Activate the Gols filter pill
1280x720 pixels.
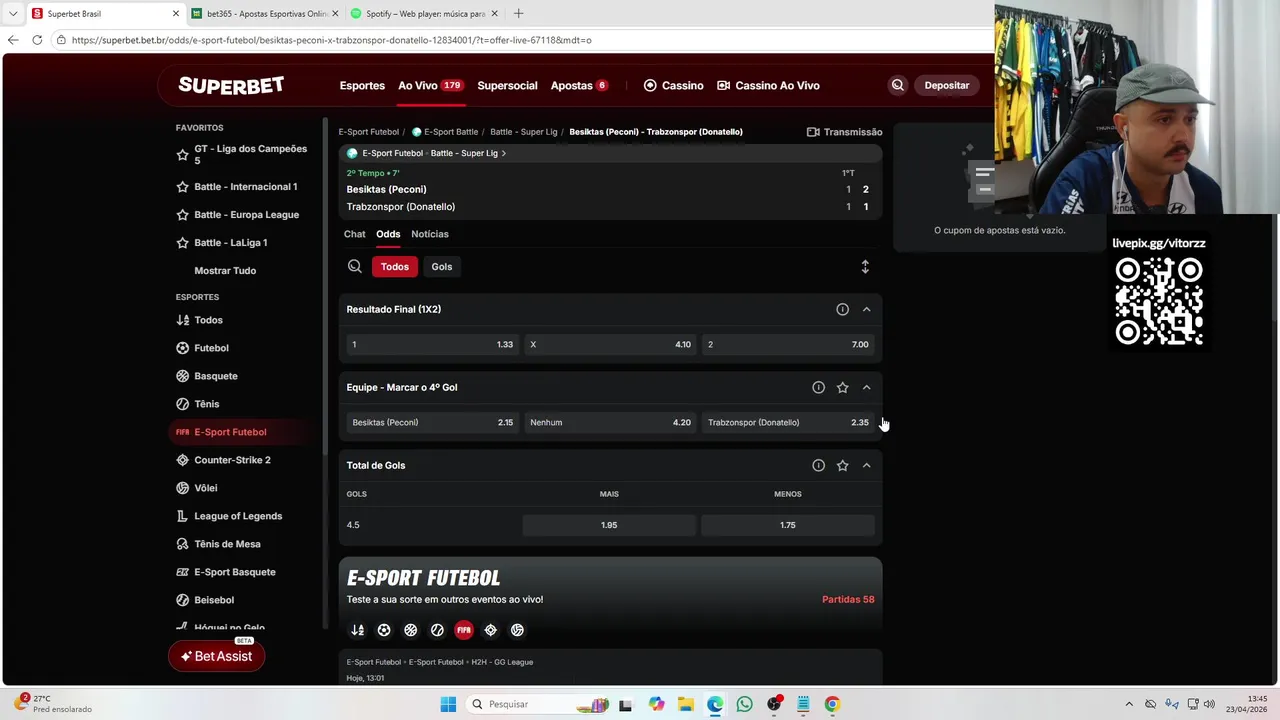click(x=442, y=266)
